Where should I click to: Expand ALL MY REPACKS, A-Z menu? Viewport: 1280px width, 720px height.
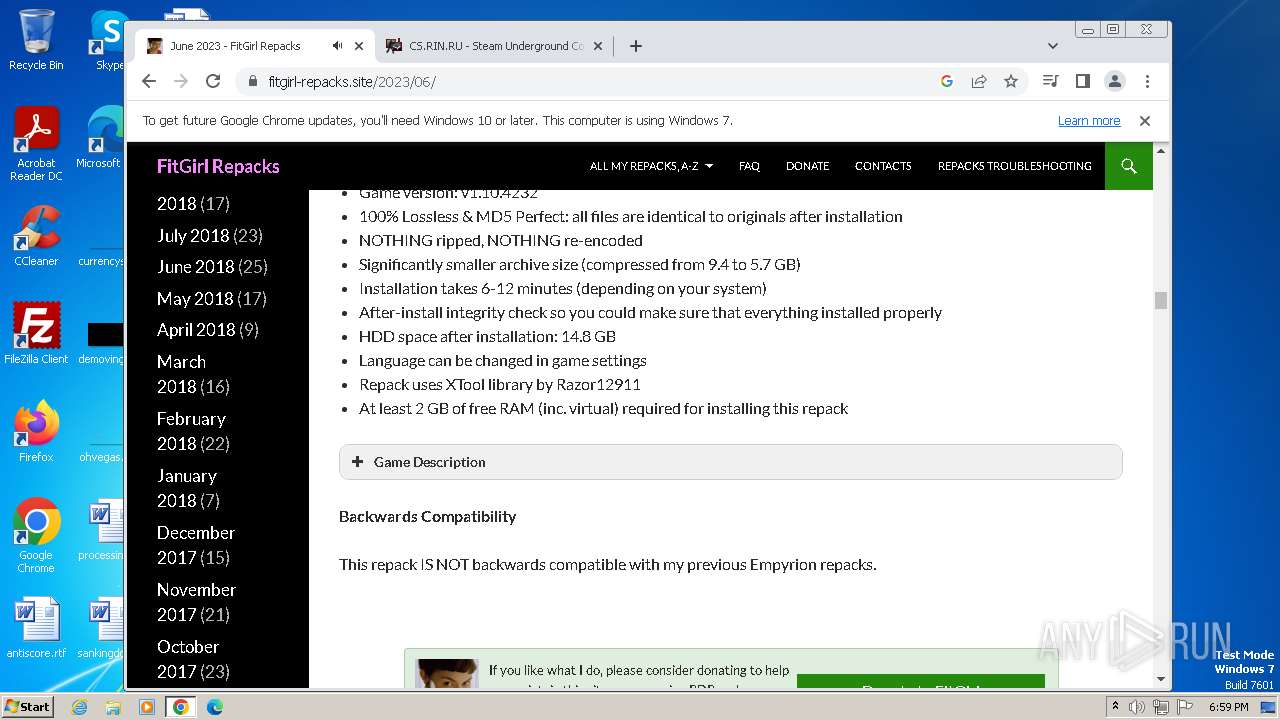click(651, 166)
